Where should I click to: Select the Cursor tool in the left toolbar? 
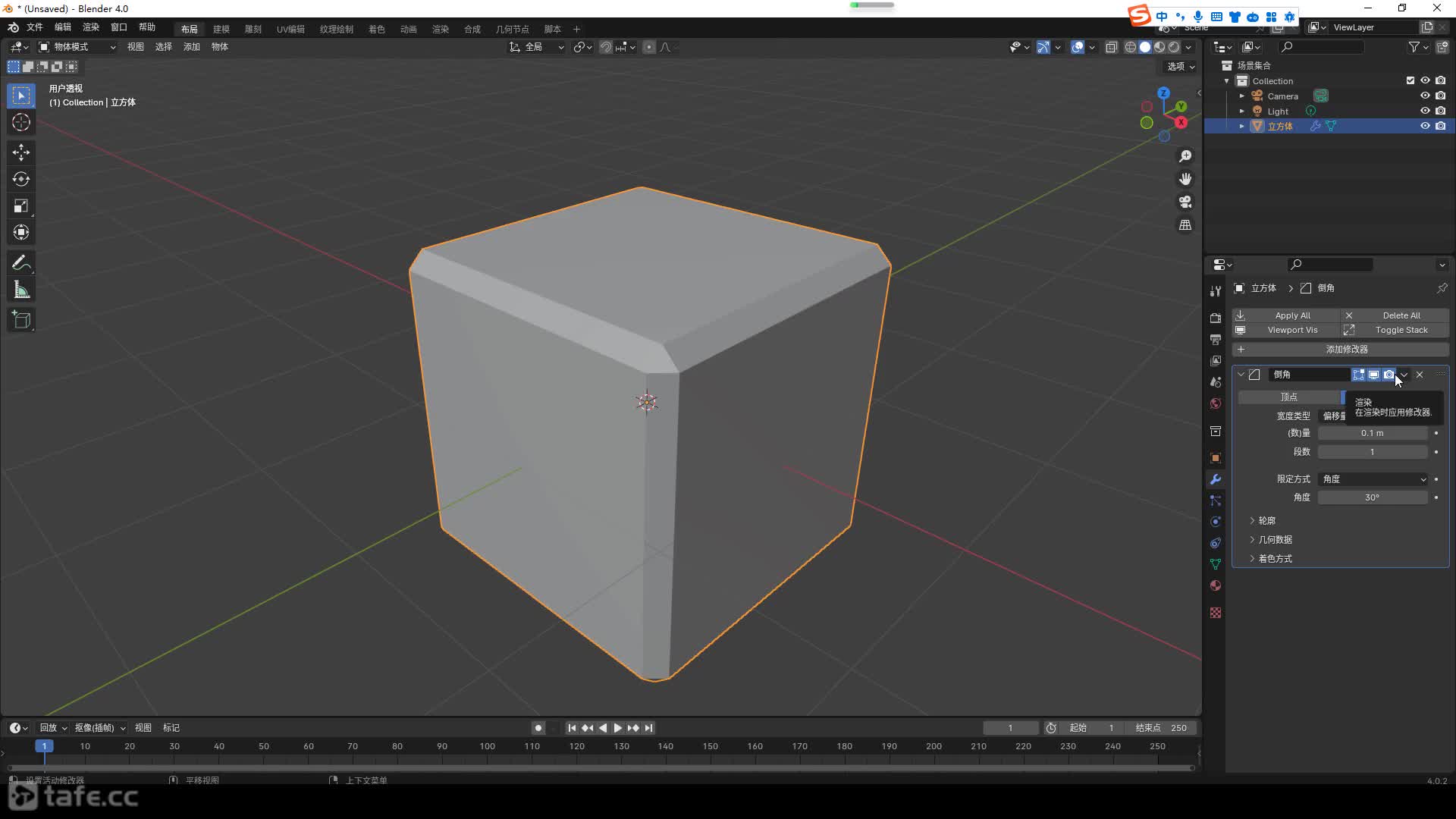tap(21, 122)
